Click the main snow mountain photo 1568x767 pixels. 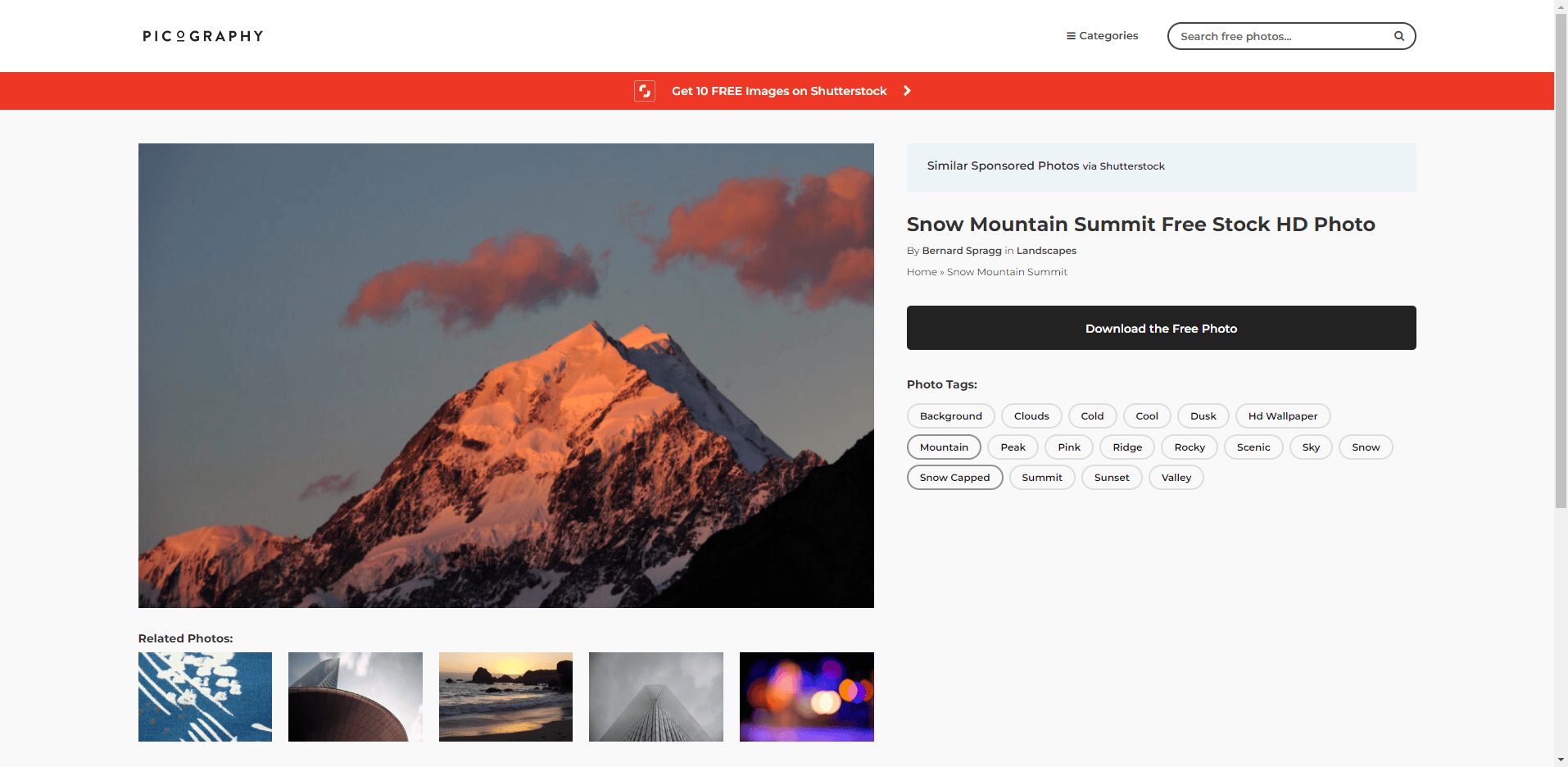(505, 375)
